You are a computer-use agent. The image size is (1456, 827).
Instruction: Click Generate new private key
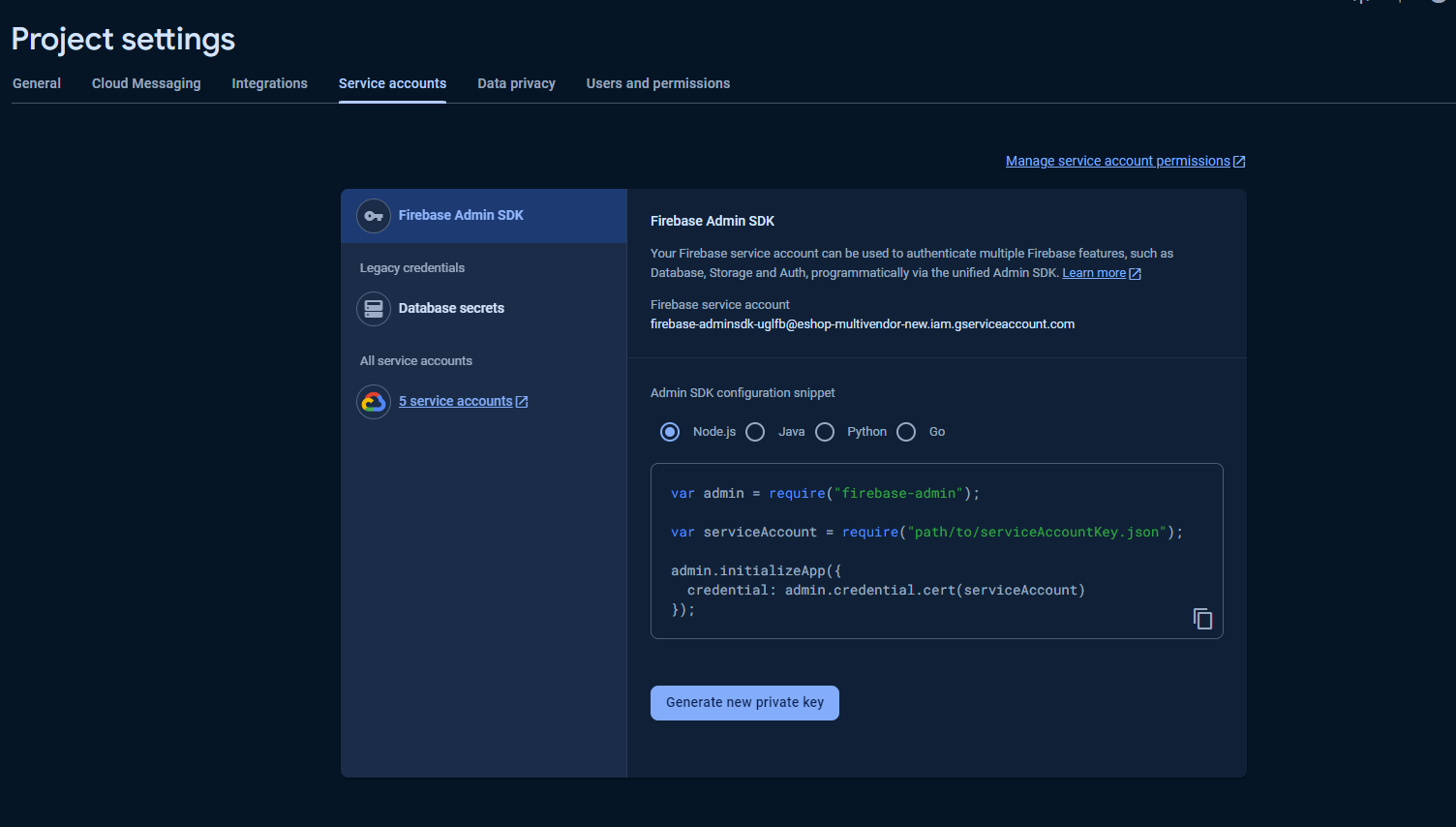tap(743, 702)
